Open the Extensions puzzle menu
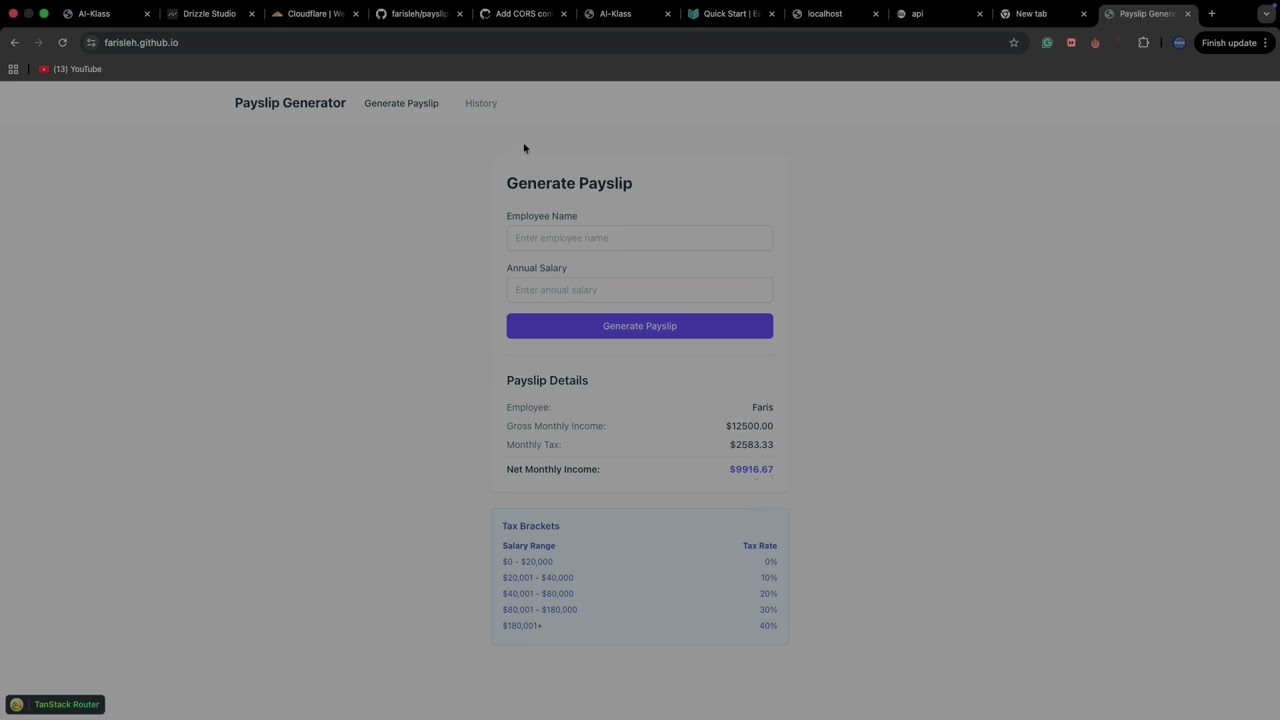The height and width of the screenshot is (720, 1280). [1143, 43]
